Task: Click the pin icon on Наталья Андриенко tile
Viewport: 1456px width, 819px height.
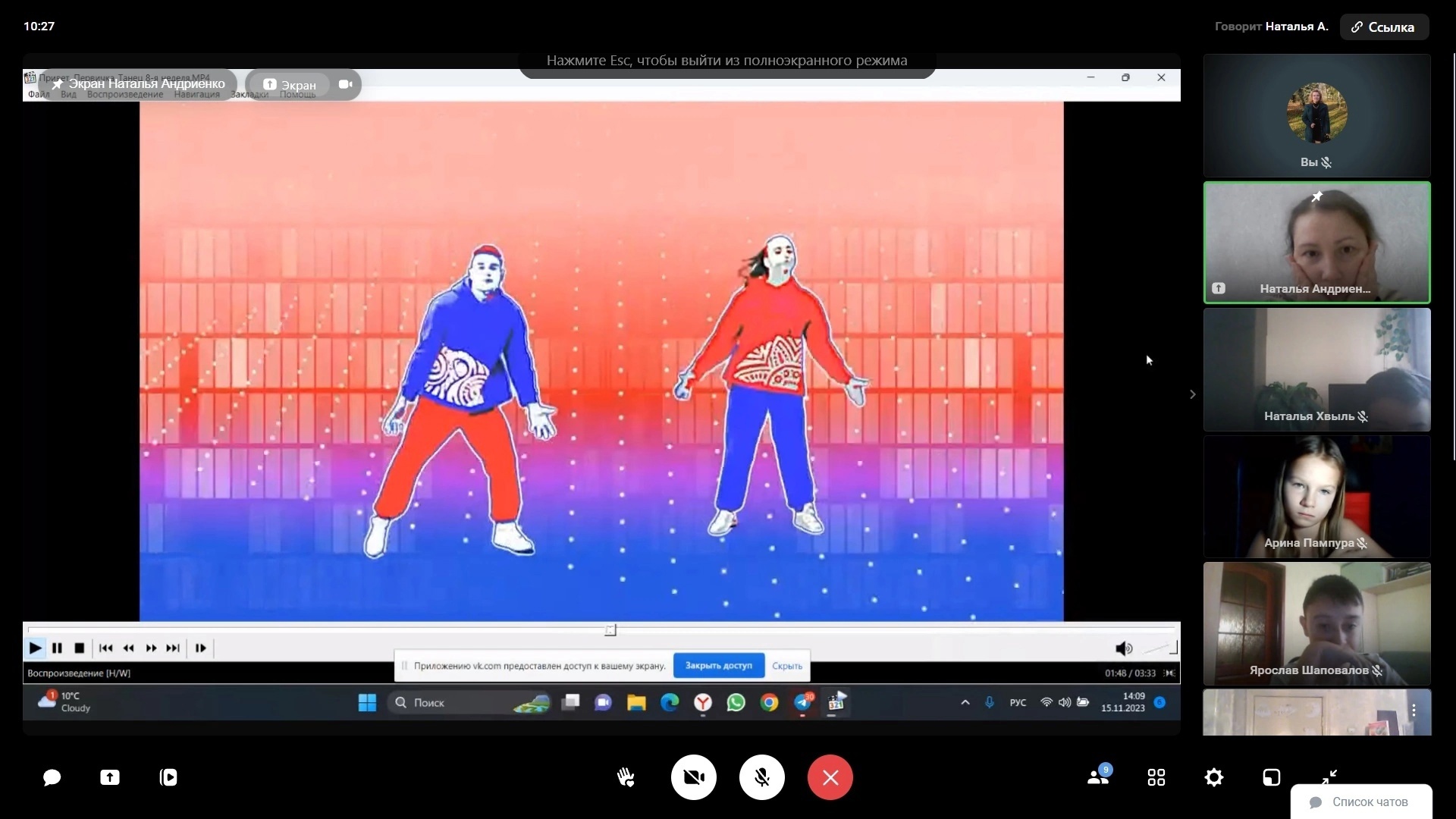Action: (x=1317, y=196)
